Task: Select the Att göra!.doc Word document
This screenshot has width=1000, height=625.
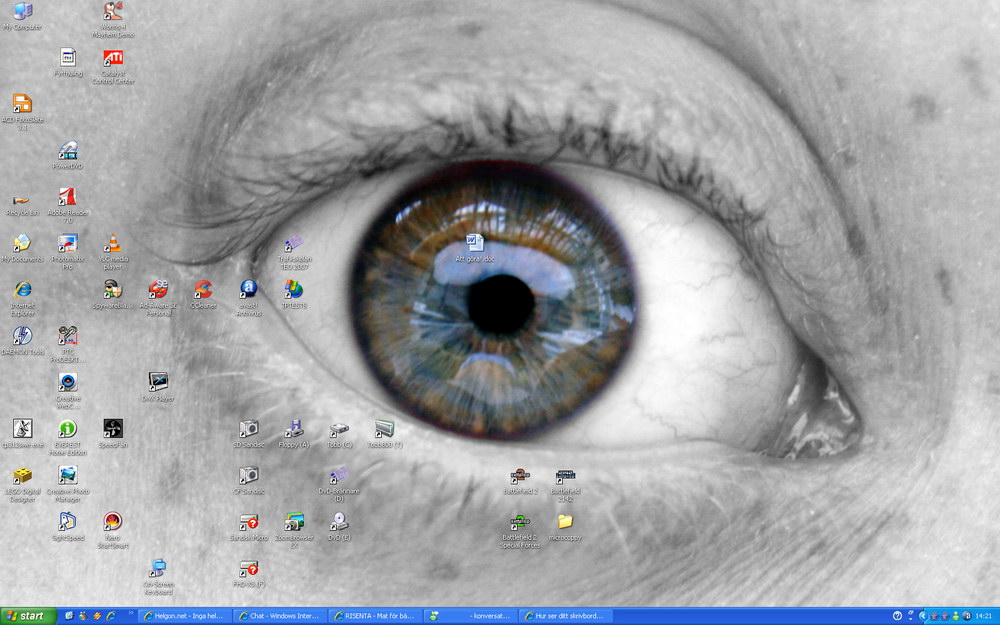Action: coord(474,243)
